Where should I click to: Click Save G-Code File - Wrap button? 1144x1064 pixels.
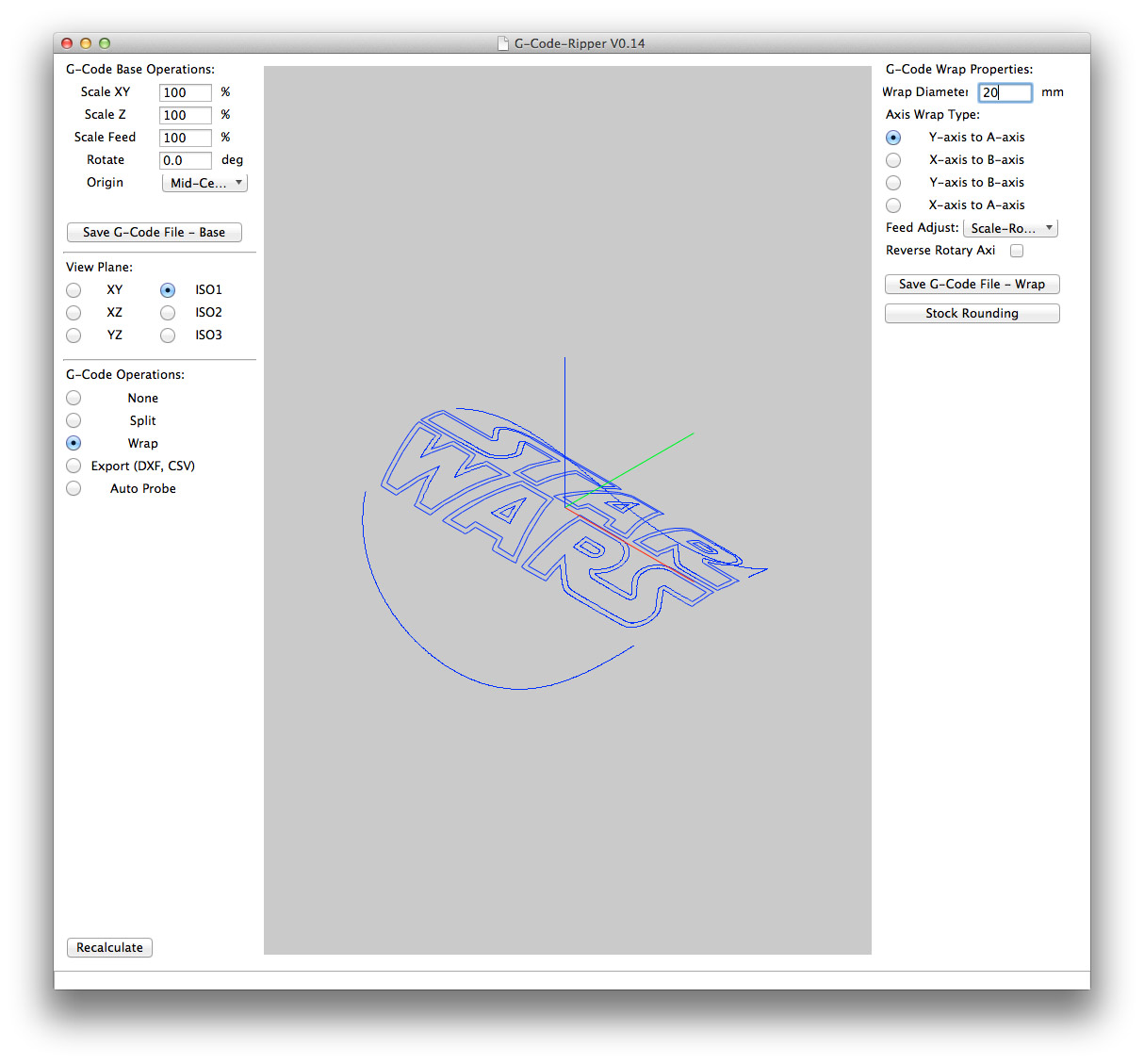(972, 284)
